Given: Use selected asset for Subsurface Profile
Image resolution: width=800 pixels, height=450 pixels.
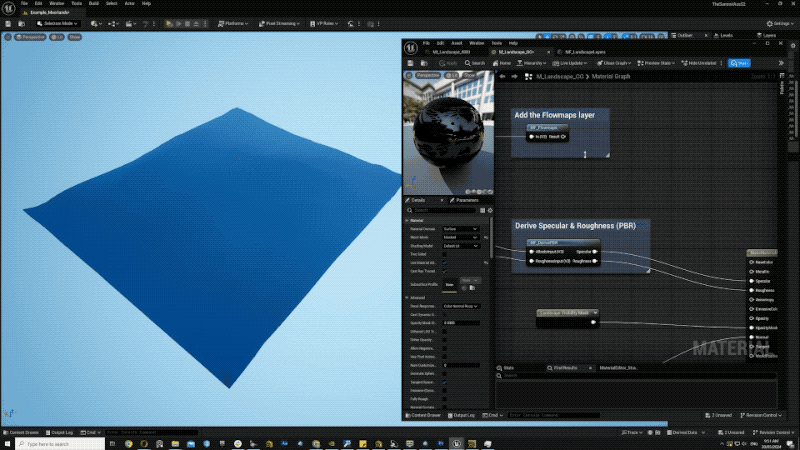Looking at the screenshot, I should pos(464,288).
